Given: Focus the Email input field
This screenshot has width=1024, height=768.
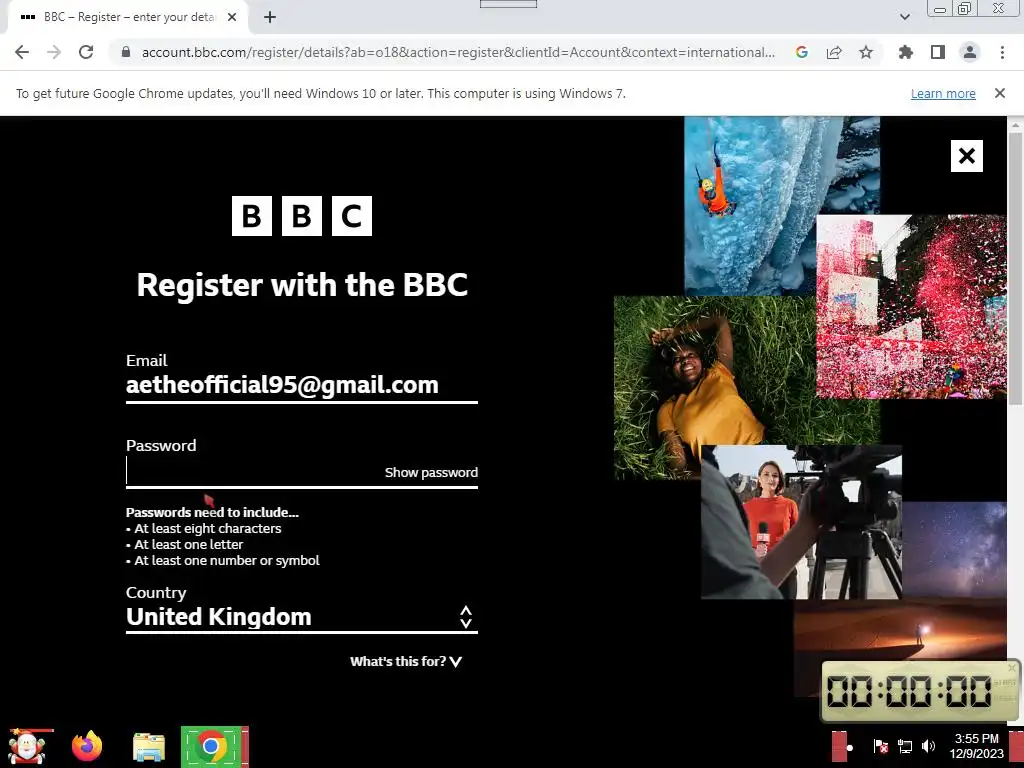Looking at the screenshot, I should tap(302, 385).
